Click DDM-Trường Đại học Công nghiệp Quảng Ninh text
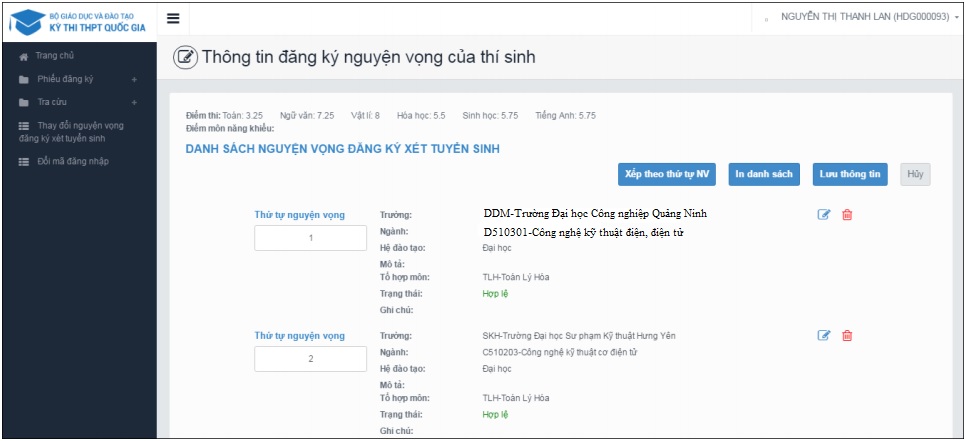The width and height of the screenshot is (966, 441). (595, 214)
